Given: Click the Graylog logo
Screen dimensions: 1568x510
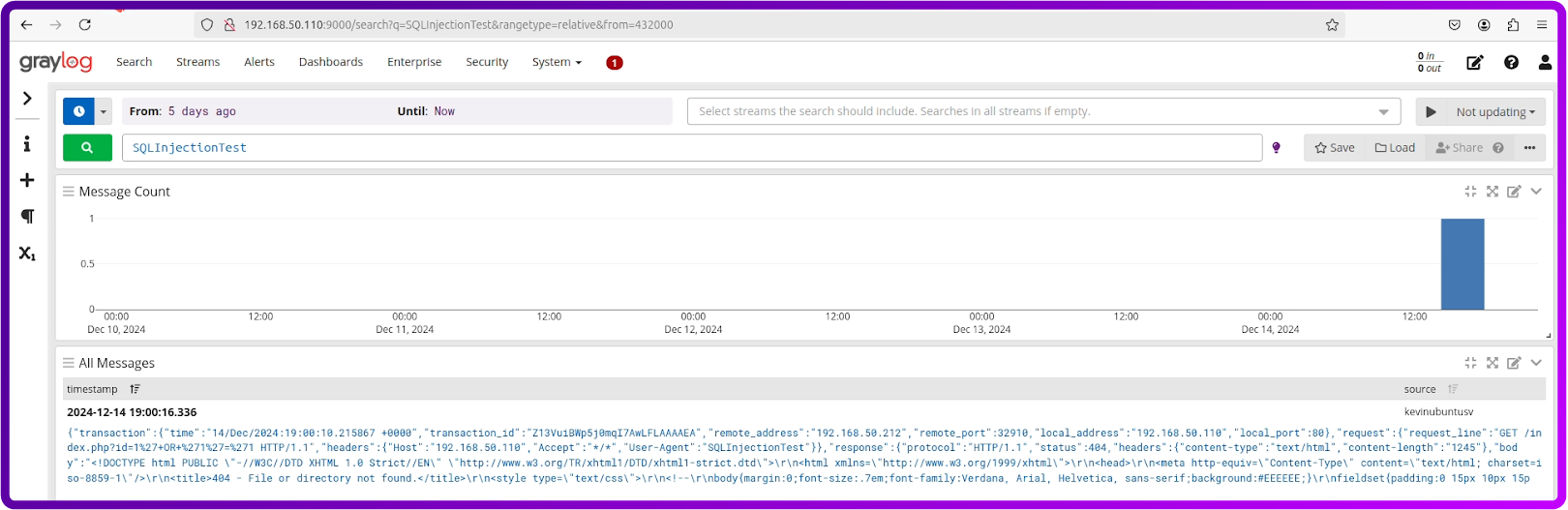Looking at the screenshot, I should (56, 62).
